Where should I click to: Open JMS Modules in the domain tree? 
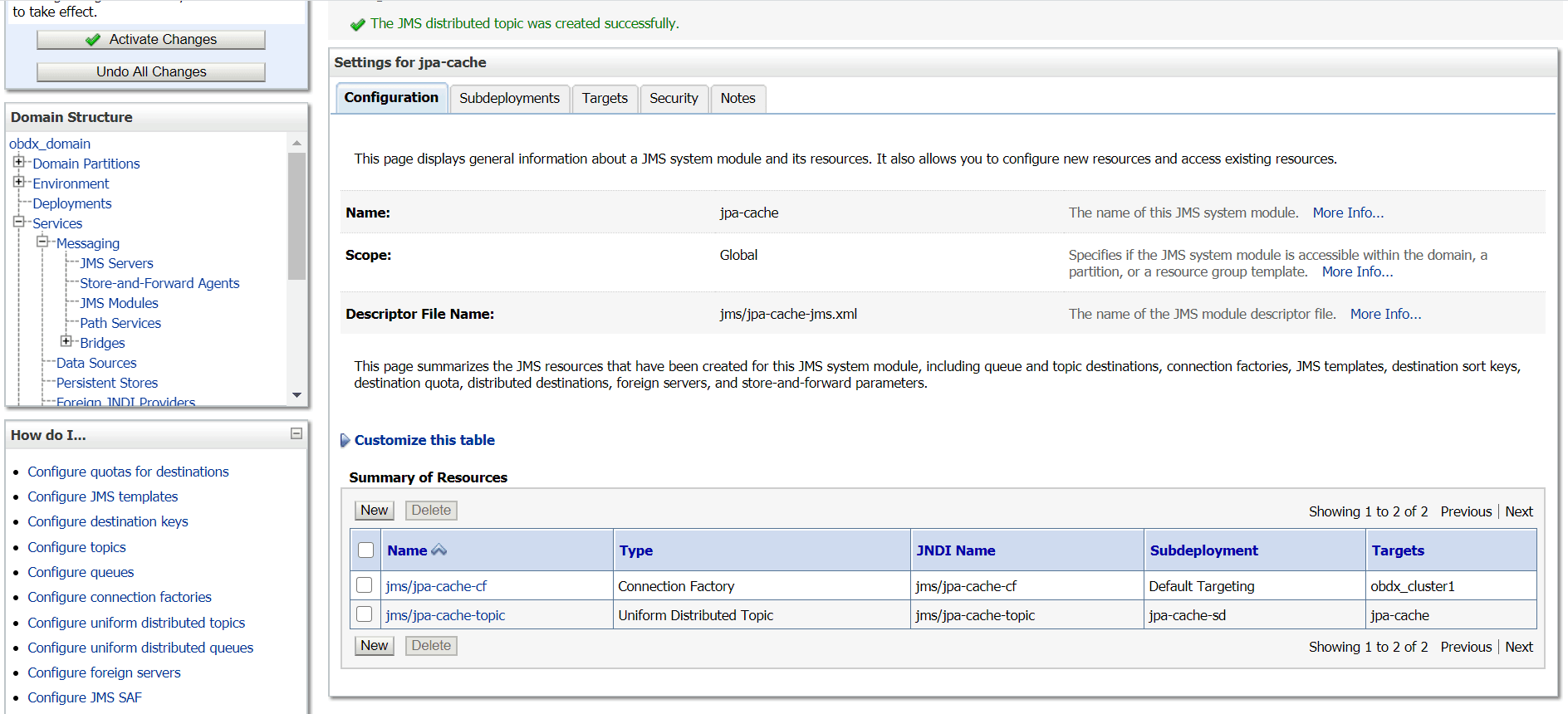[x=119, y=303]
